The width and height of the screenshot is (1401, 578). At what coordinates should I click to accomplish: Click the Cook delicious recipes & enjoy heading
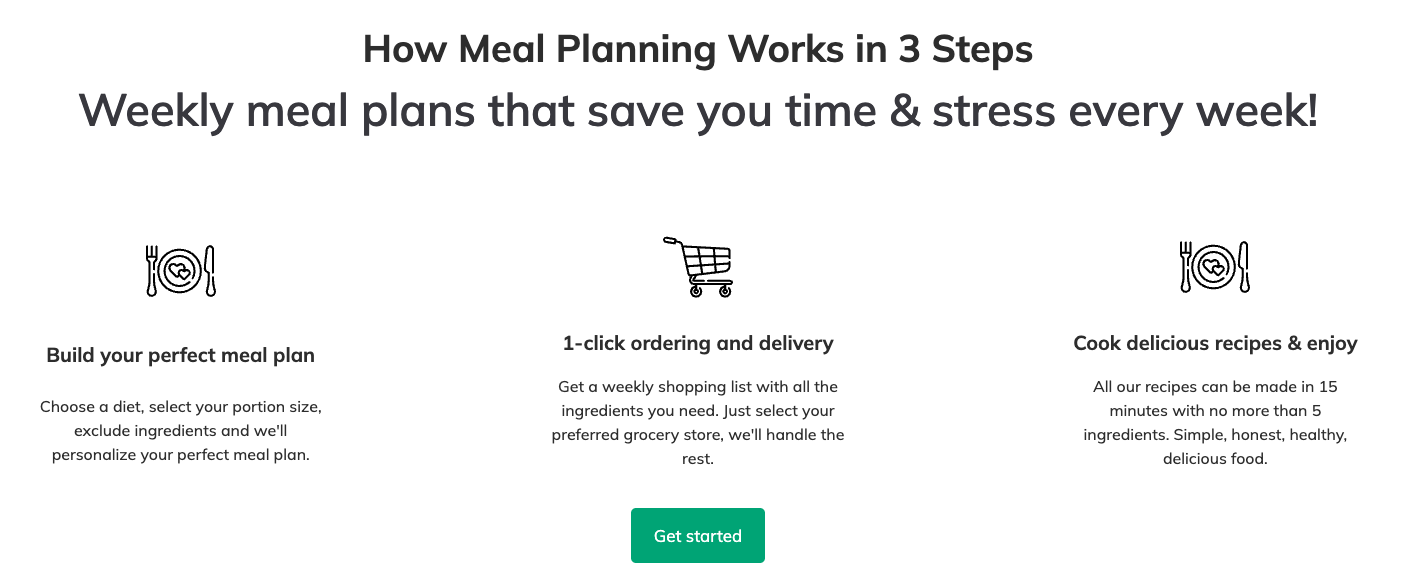pos(1215,343)
